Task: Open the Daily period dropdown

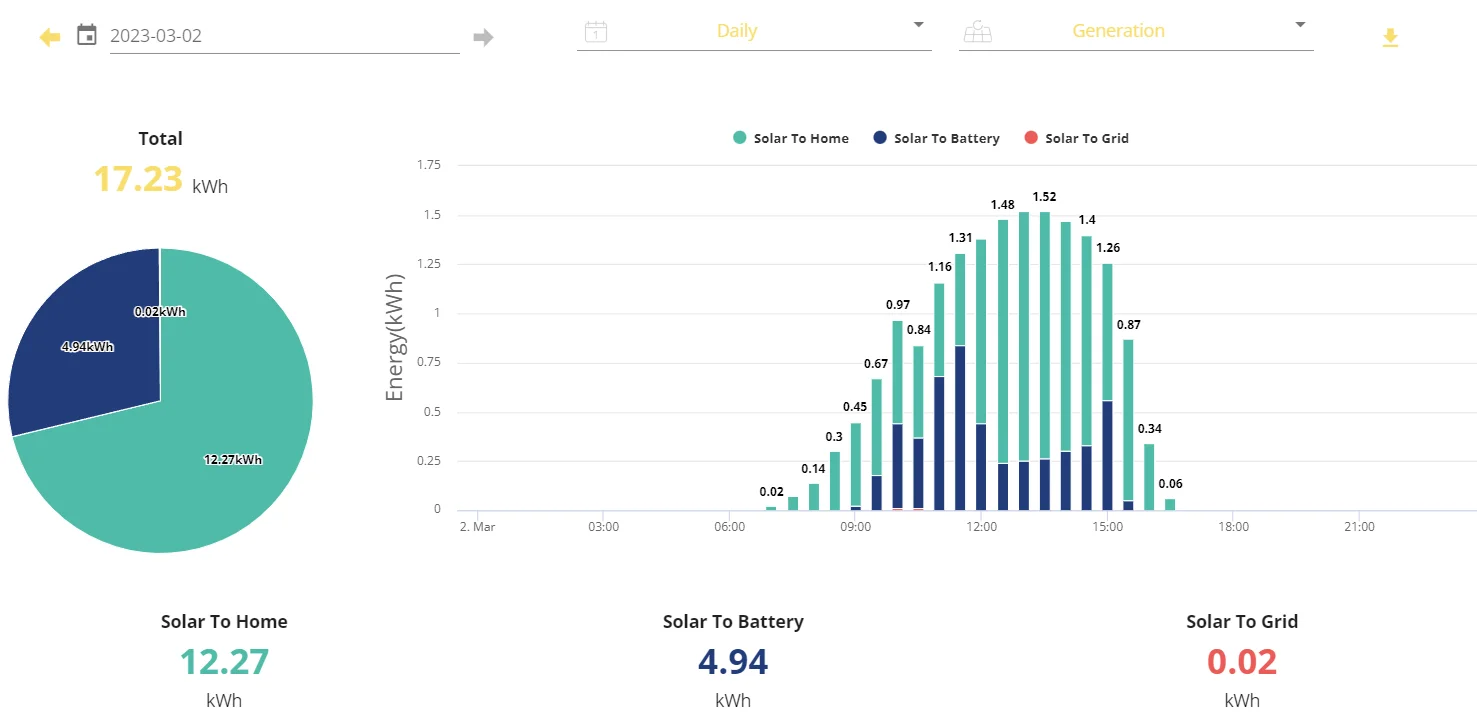Action: 754,31
